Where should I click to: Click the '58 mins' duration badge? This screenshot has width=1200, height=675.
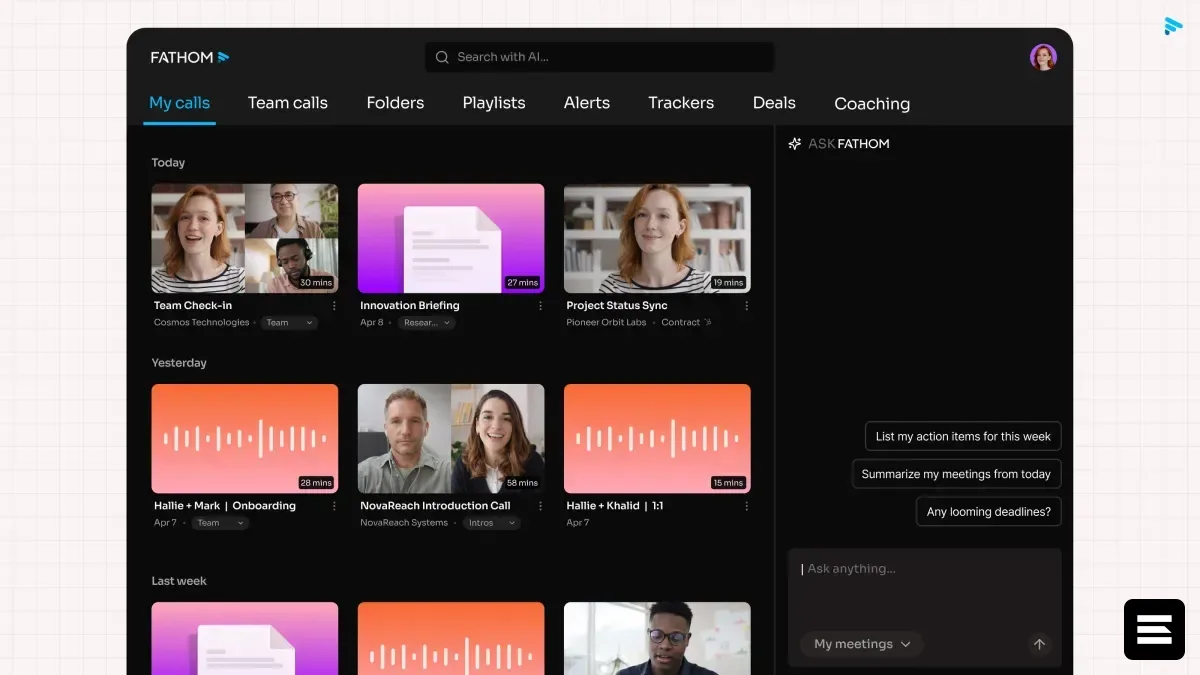tap(522, 483)
